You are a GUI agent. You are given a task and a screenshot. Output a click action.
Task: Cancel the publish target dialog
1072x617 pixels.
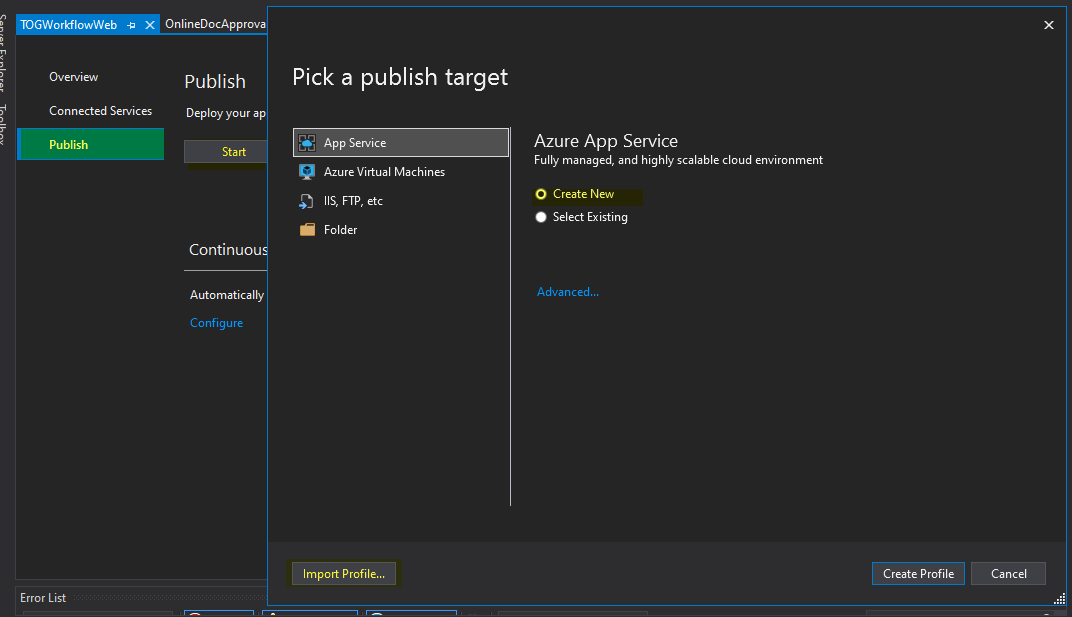pyautogui.click(x=1008, y=574)
